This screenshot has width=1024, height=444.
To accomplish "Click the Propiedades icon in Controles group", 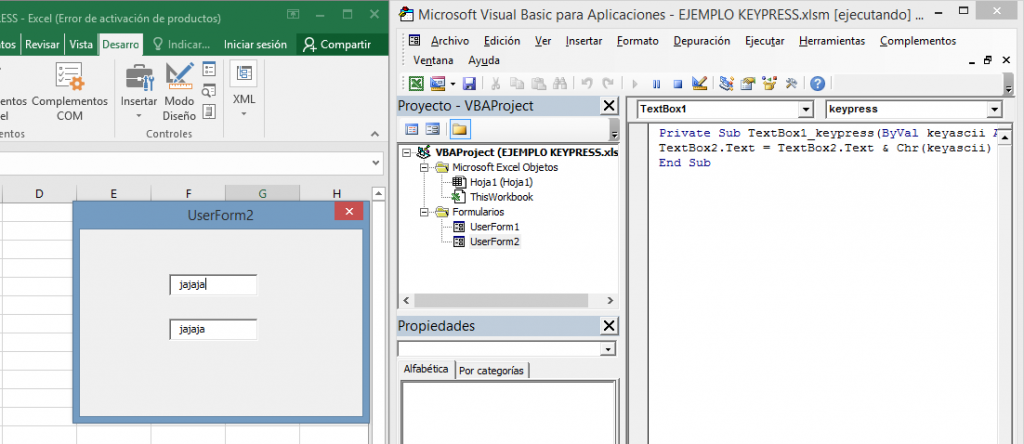I will pos(209,69).
